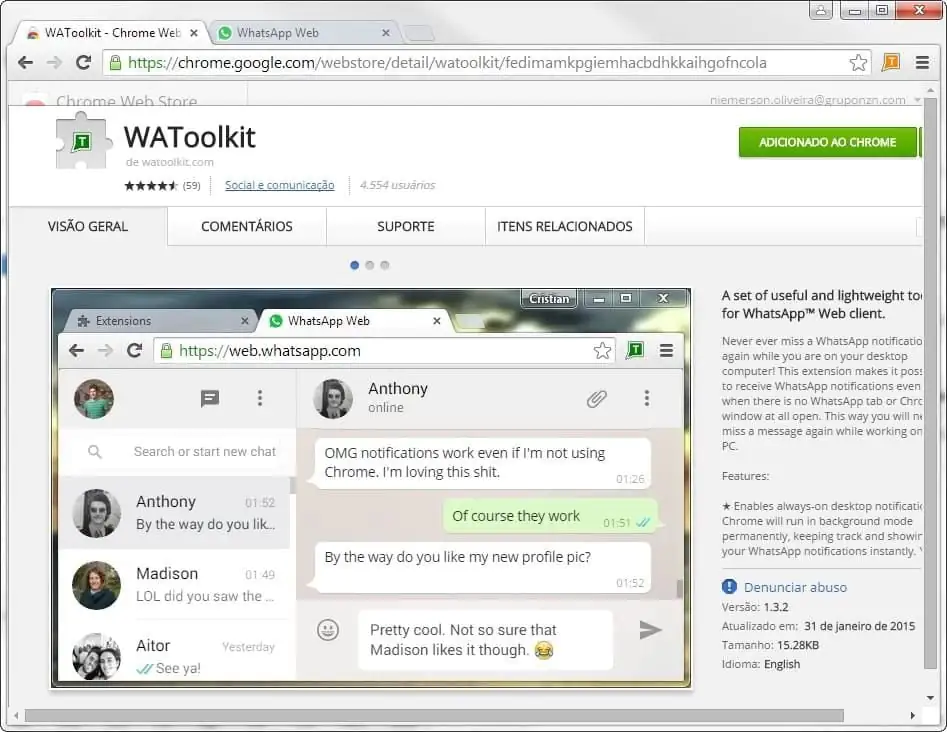Click the Cristian profile button in screenshot
947x732 pixels.
549,298
